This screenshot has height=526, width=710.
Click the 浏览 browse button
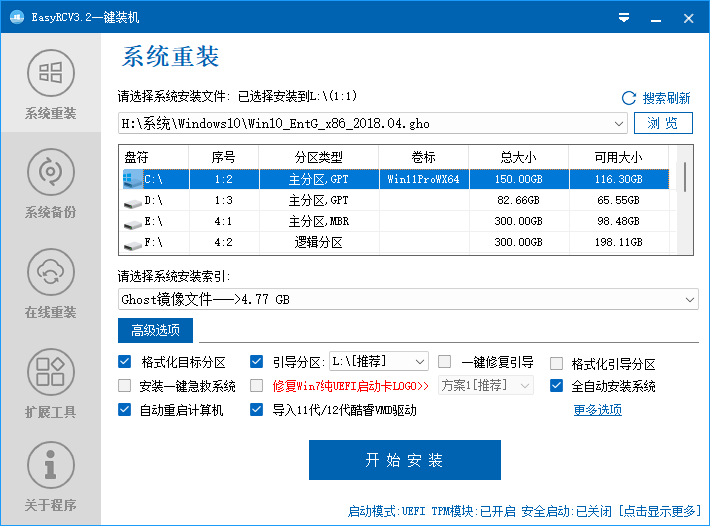(662, 123)
